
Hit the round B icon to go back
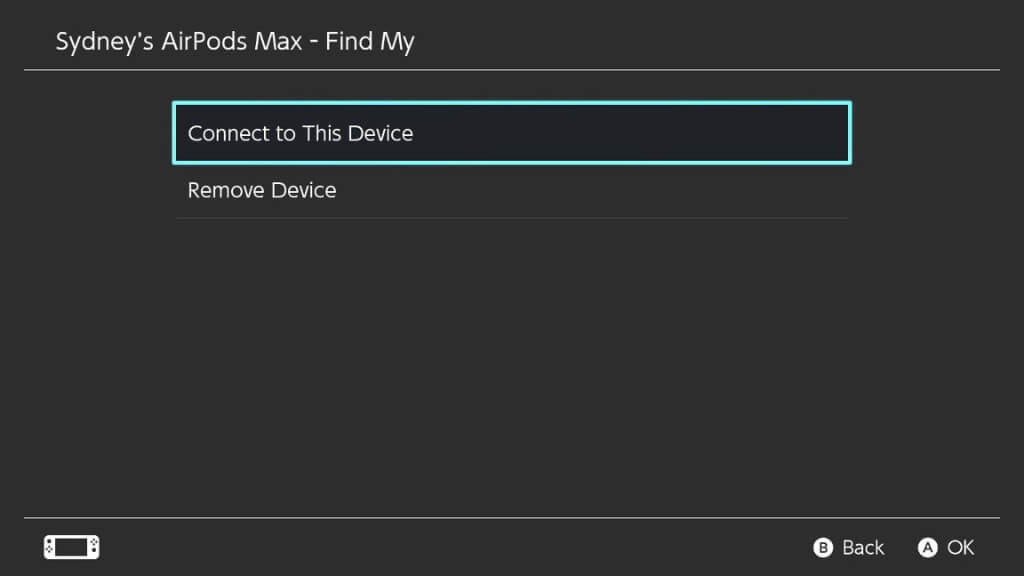point(823,547)
